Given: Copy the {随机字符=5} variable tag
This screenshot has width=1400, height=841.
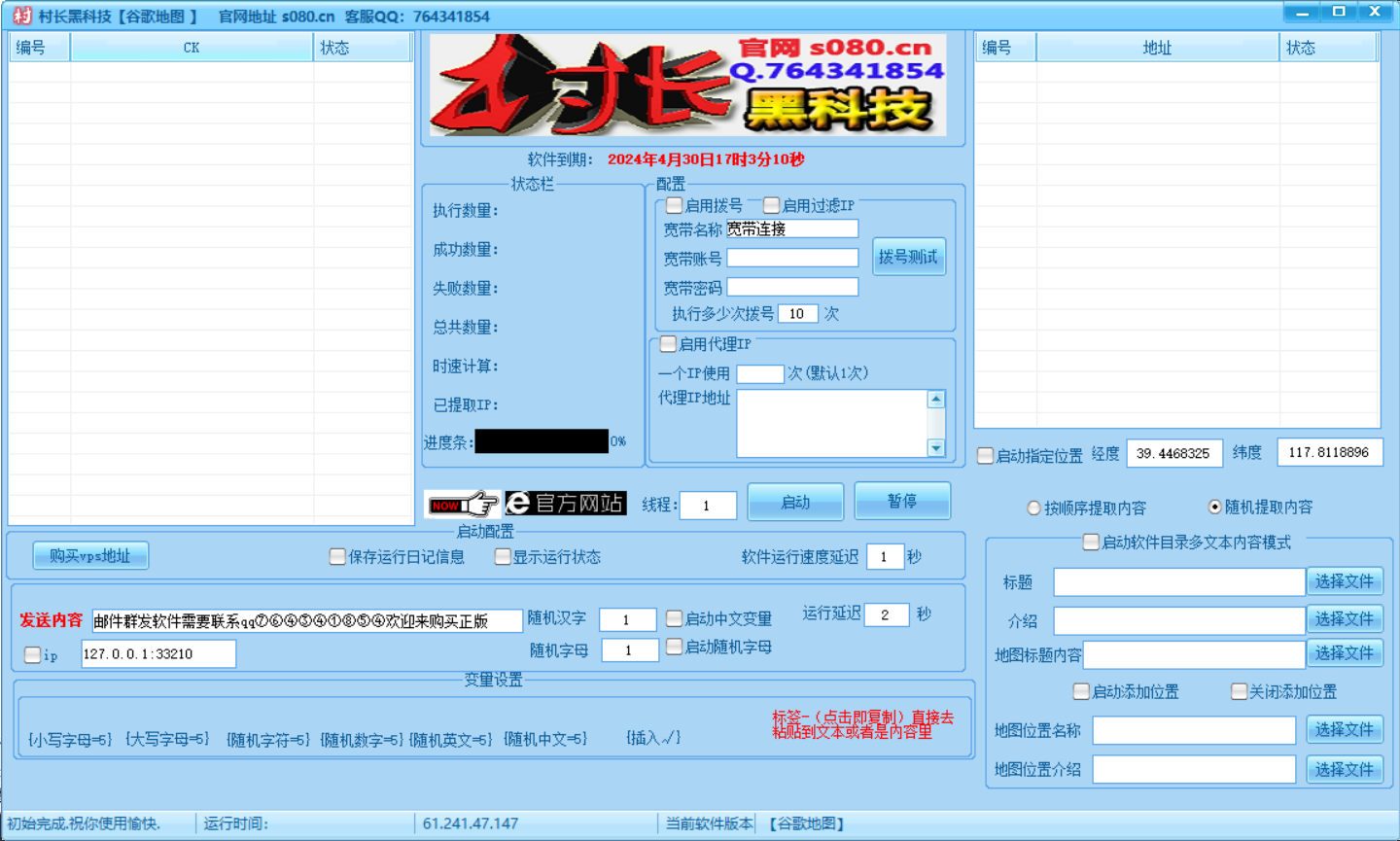Looking at the screenshot, I should coord(268,740).
